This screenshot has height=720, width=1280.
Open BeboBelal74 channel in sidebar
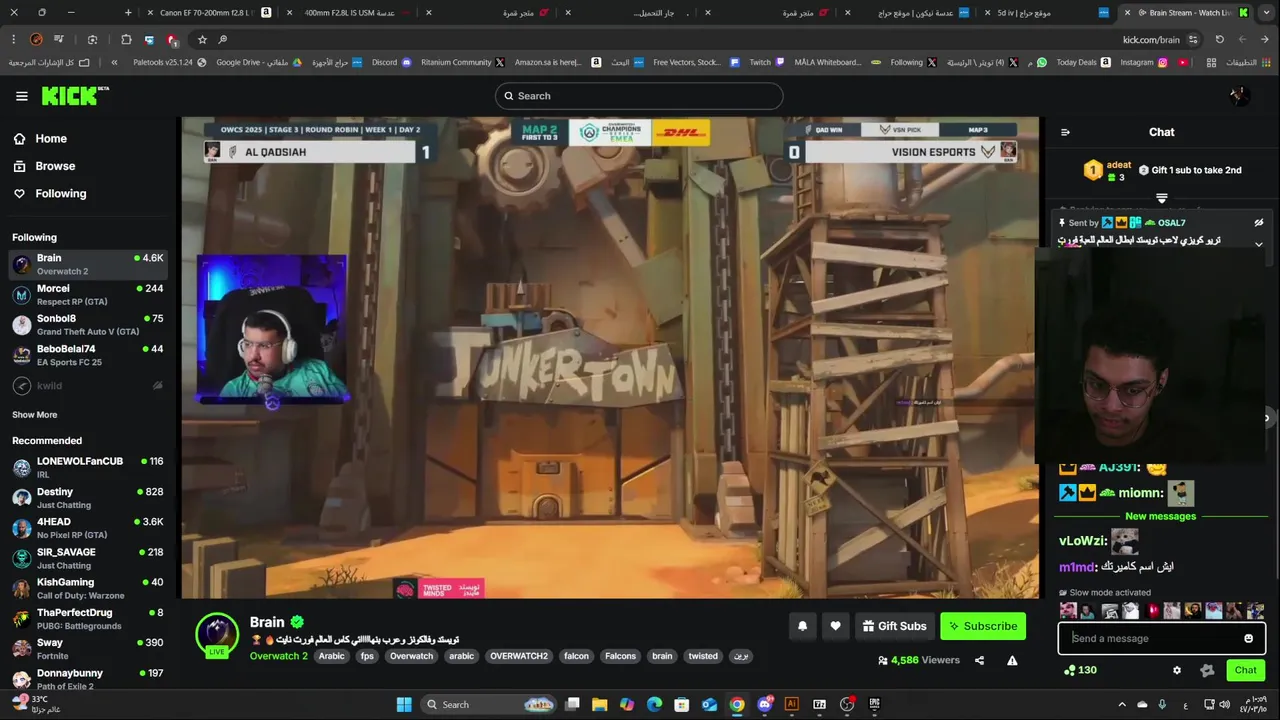pyautogui.click(x=87, y=355)
